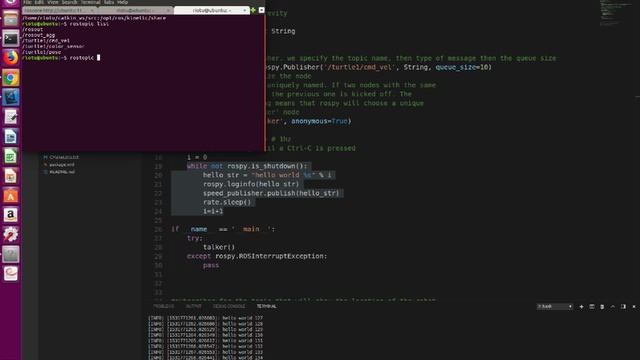The image size is (640, 360).
Task: Split the integrated terminal
Action: click(592, 307)
